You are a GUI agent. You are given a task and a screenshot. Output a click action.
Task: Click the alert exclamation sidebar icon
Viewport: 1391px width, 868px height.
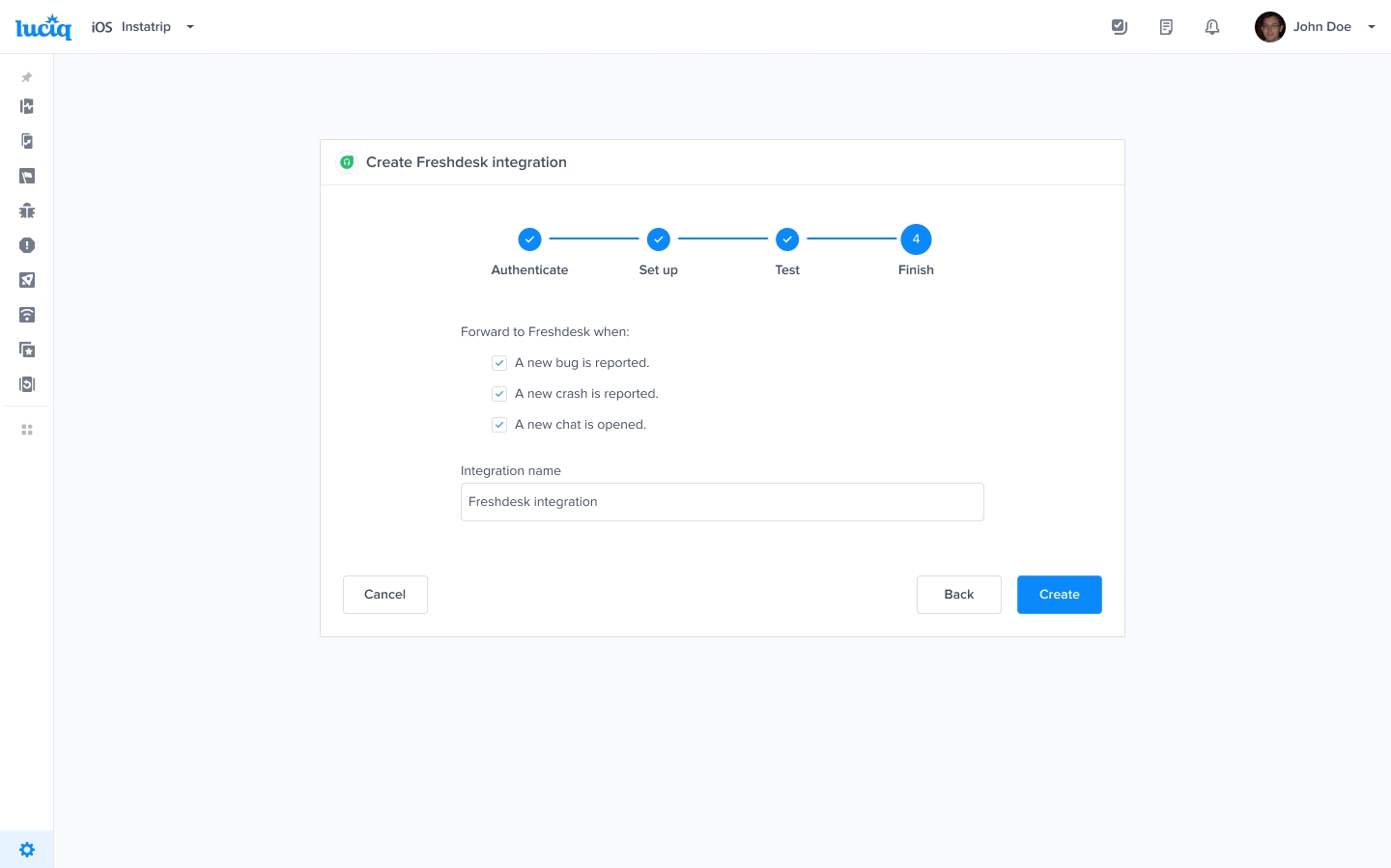pos(27,245)
